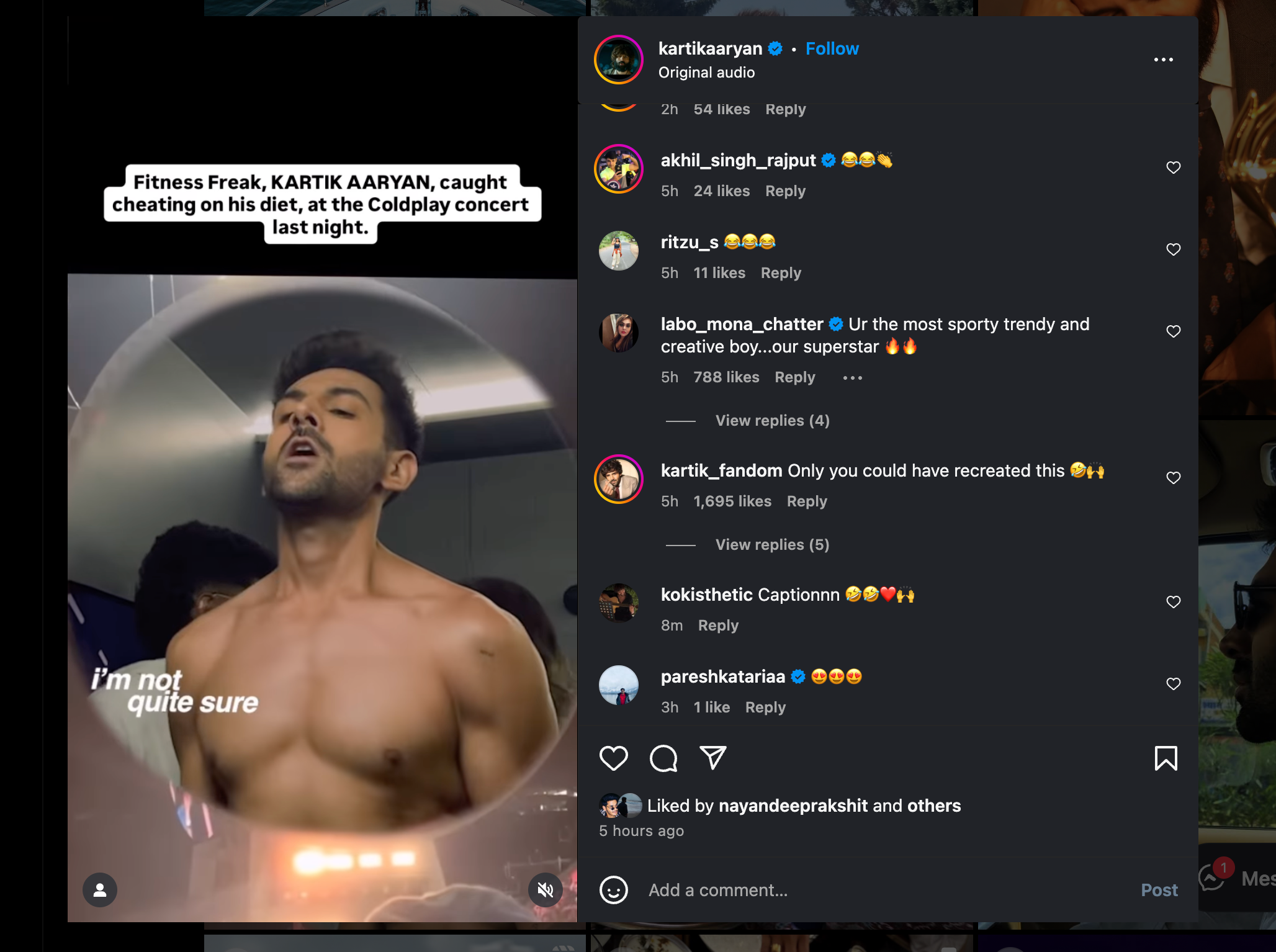Like kartik_fandom's comment heart

(1173, 478)
